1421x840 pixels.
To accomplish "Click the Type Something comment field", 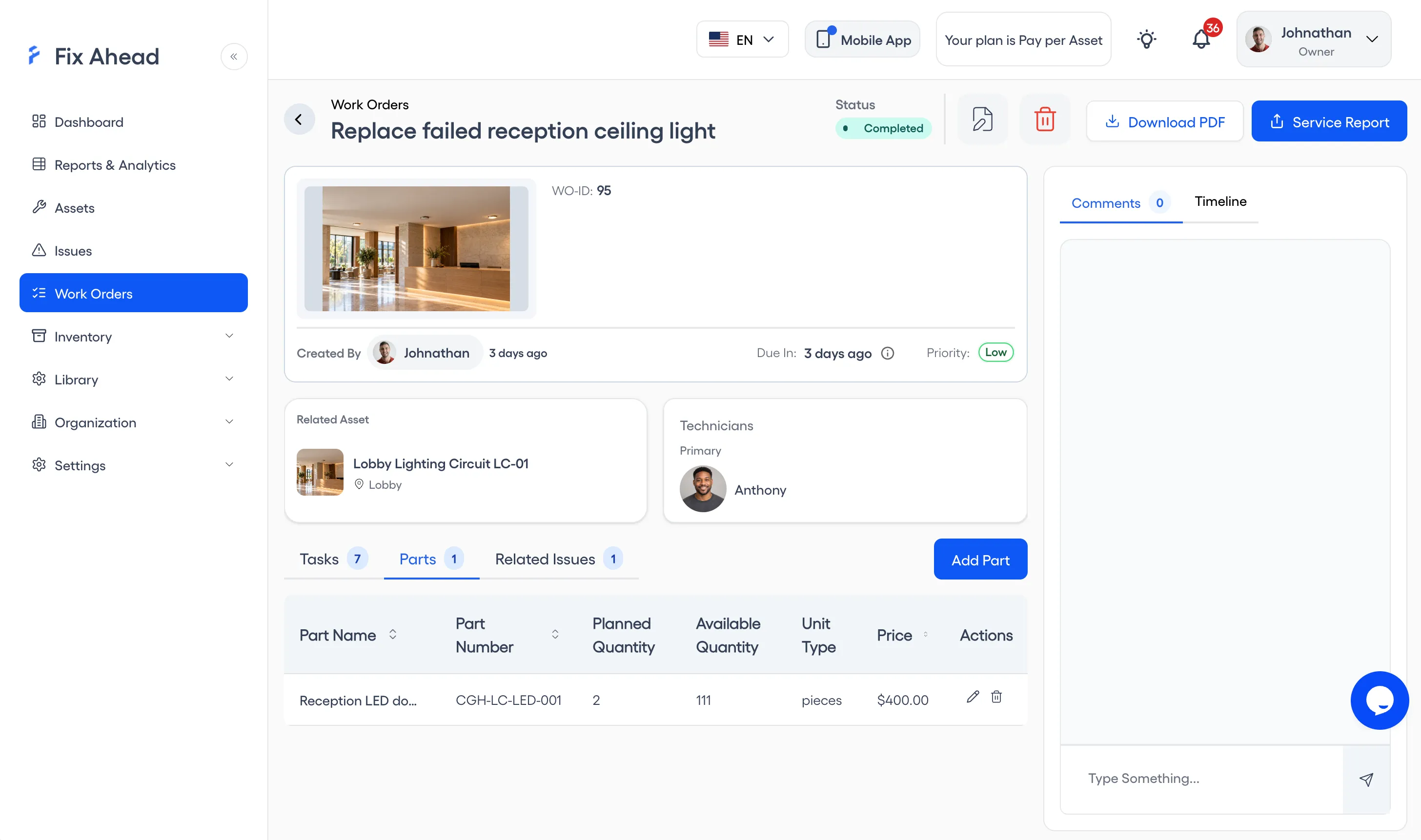I will coord(1201,779).
